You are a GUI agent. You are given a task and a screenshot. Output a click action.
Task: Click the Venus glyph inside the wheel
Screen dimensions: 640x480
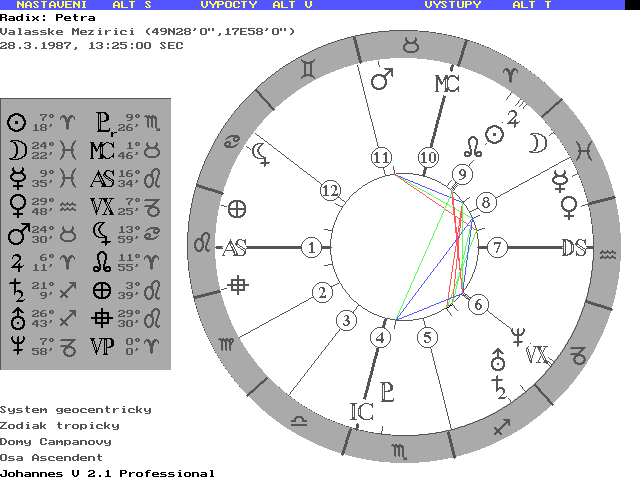tap(569, 207)
